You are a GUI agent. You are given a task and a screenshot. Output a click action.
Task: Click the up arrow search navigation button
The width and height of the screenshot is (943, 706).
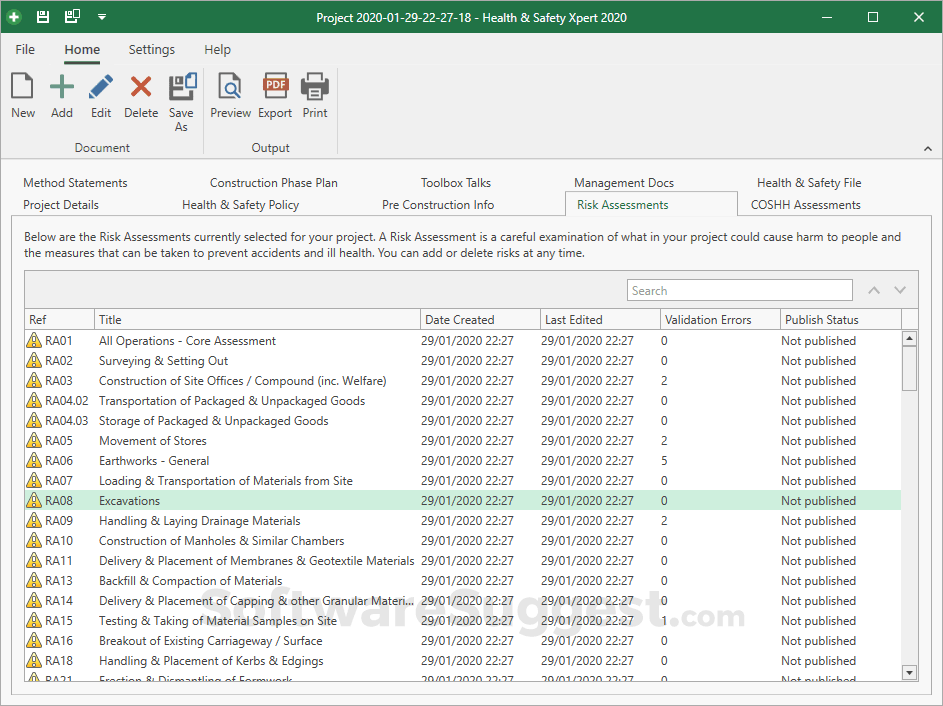click(873, 290)
